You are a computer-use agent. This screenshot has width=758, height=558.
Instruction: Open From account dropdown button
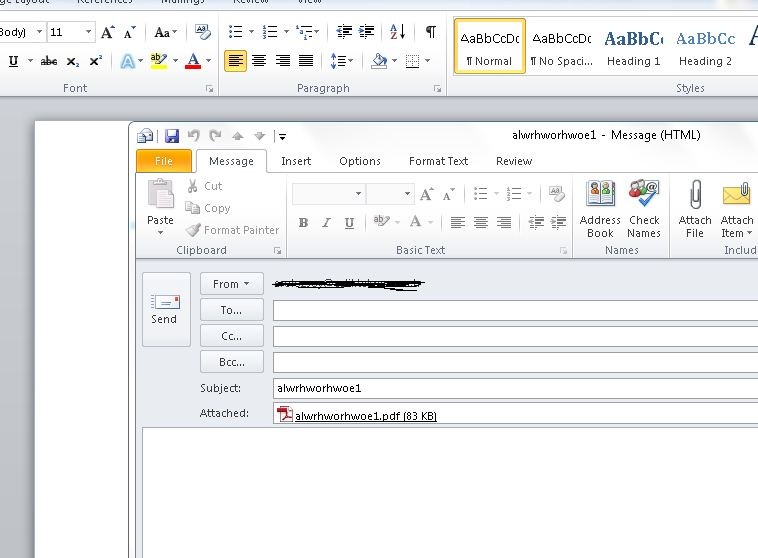[232, 284]
